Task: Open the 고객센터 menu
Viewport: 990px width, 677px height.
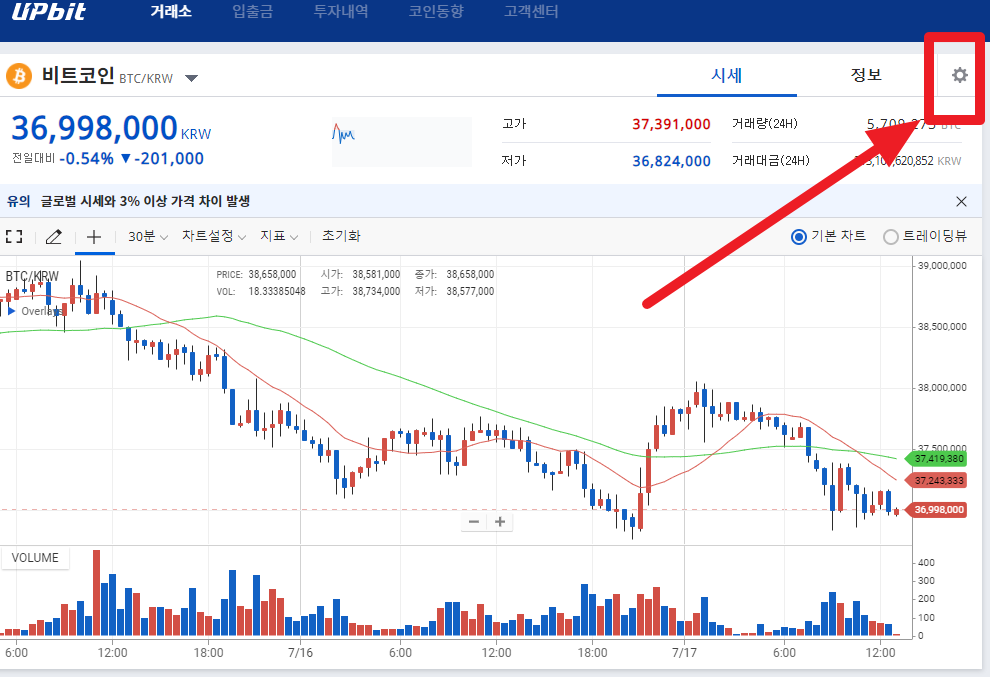Action: [x=531, y=11]
